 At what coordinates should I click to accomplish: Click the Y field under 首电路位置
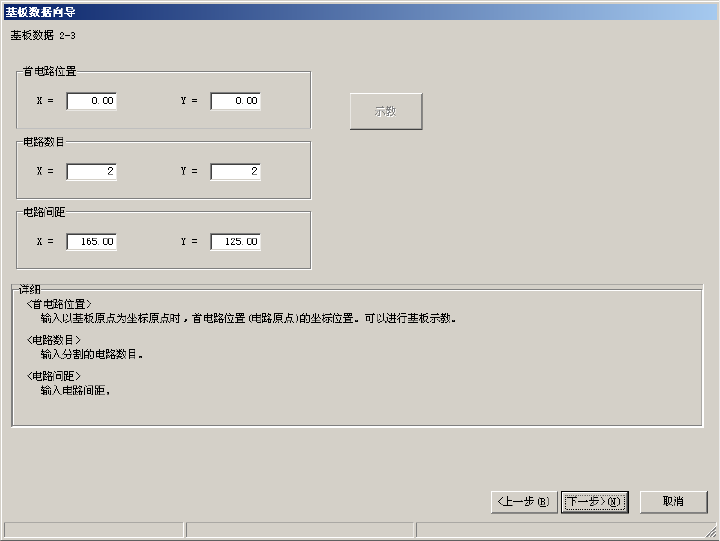(236, 101)
